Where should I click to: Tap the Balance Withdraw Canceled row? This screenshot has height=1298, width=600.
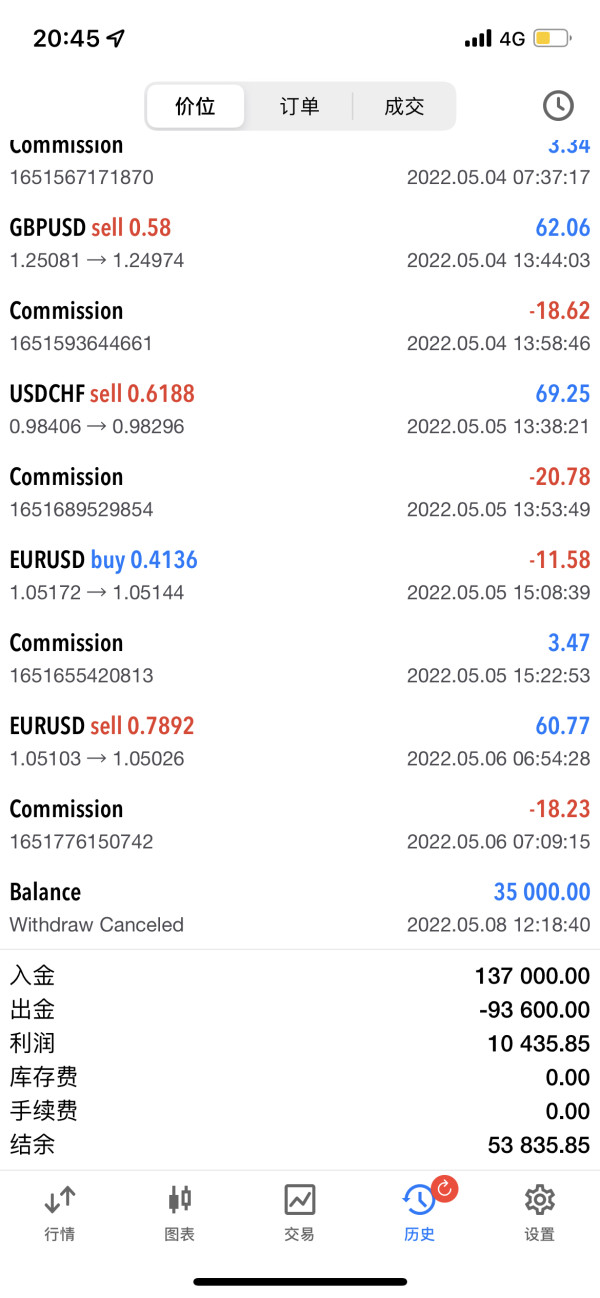[x=300, y=907]
